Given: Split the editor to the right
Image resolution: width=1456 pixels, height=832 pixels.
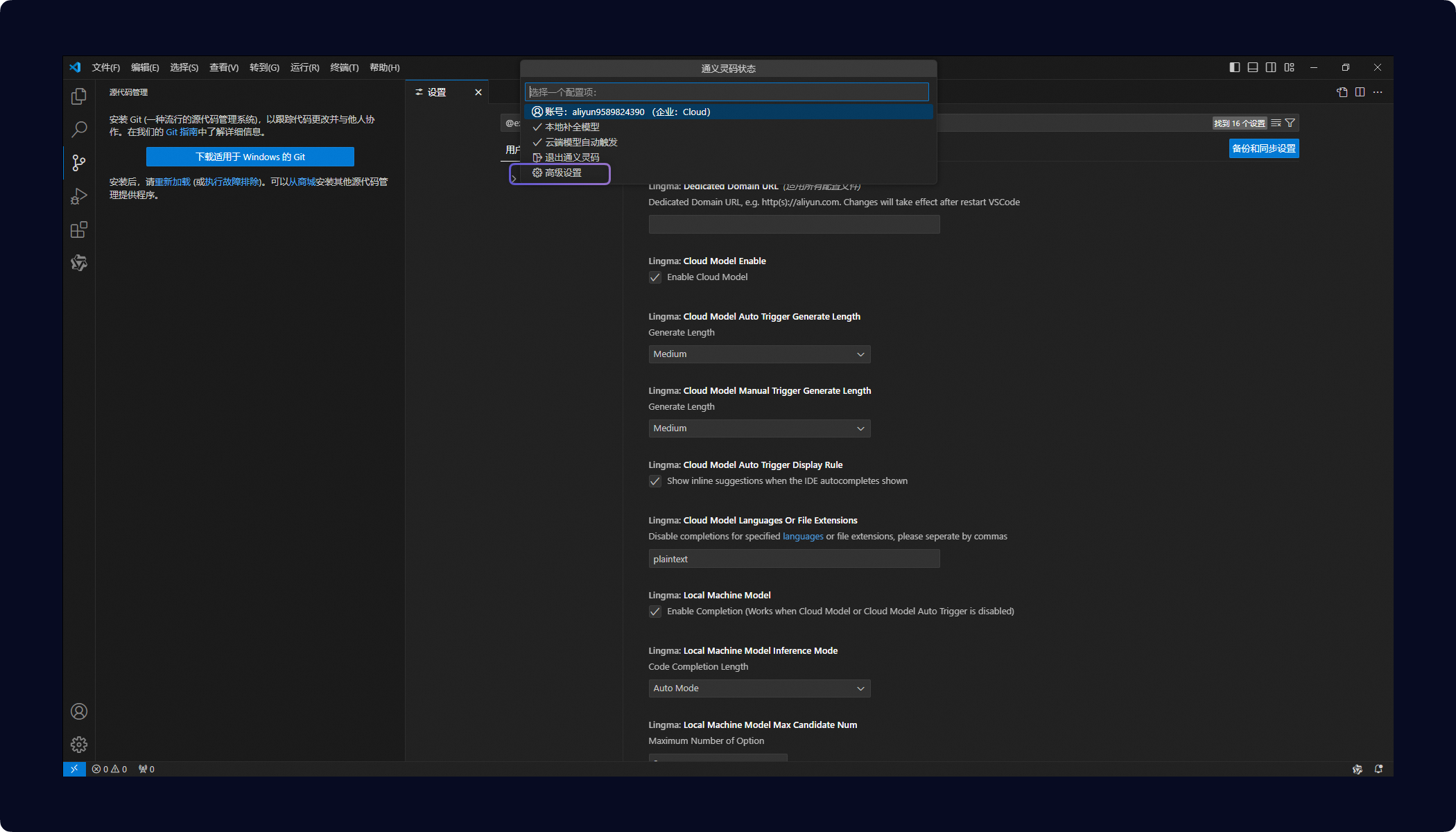Looking at the screenshot, I should (x=1360, y=92).
